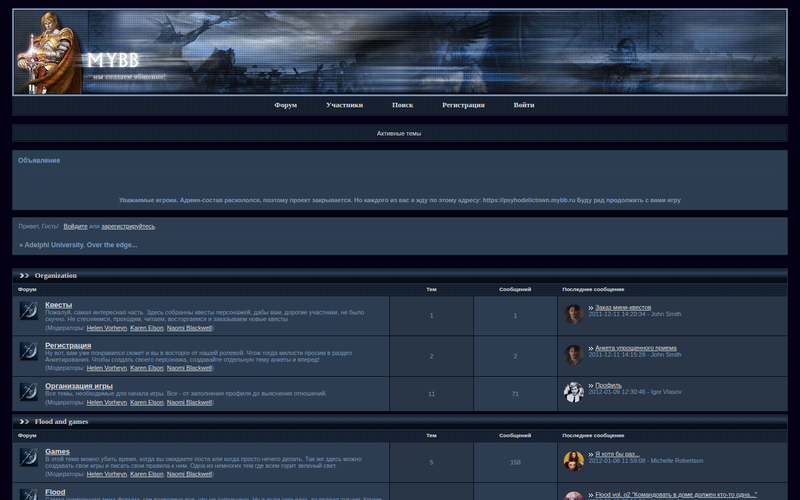The height and width of the screenshot is (500, 800).
Task: Open the Заказ мини-квестов last post
Action: pyautogui.click(x=623, y=308)
